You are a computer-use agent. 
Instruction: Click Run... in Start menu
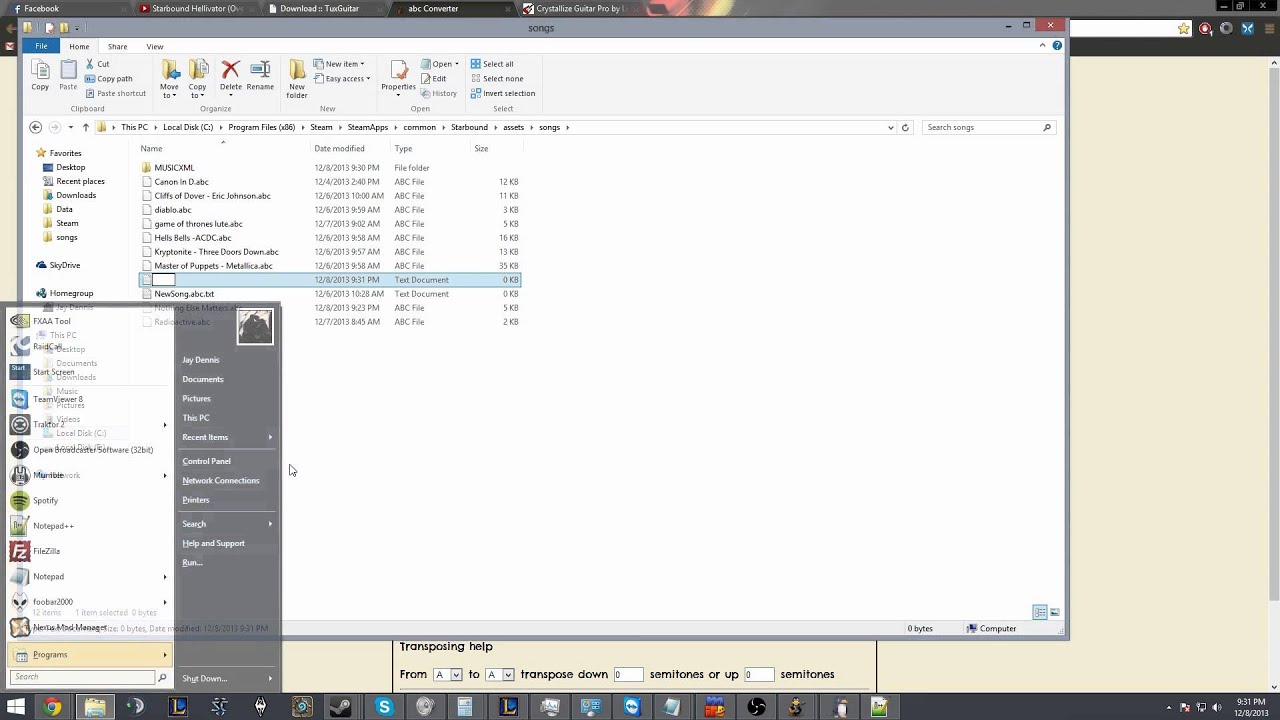tap(192, 563)
